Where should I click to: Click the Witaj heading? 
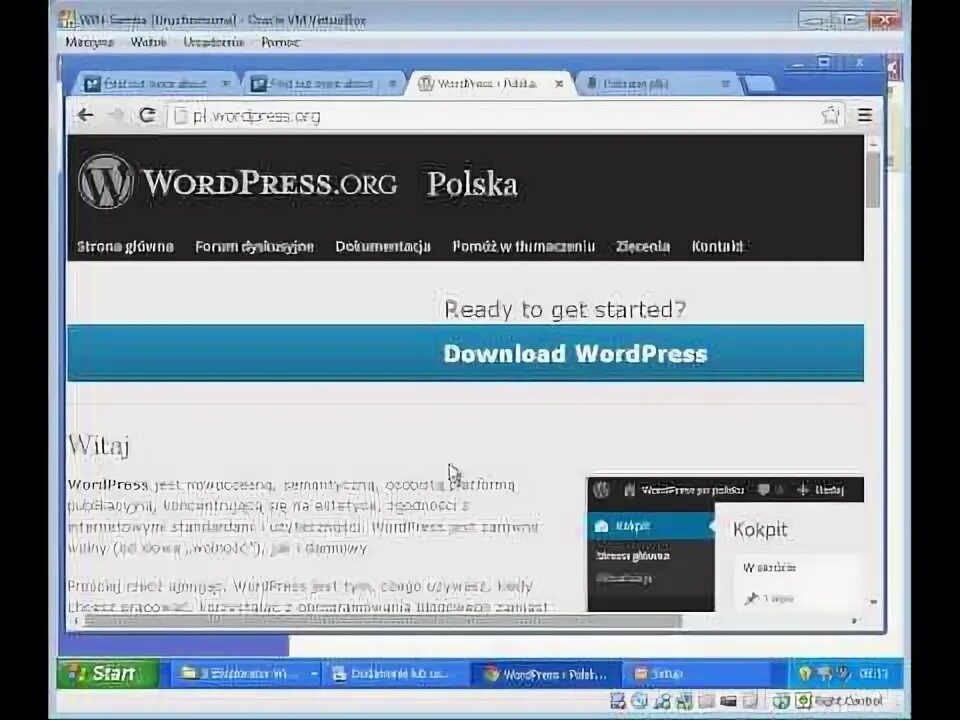99,445
